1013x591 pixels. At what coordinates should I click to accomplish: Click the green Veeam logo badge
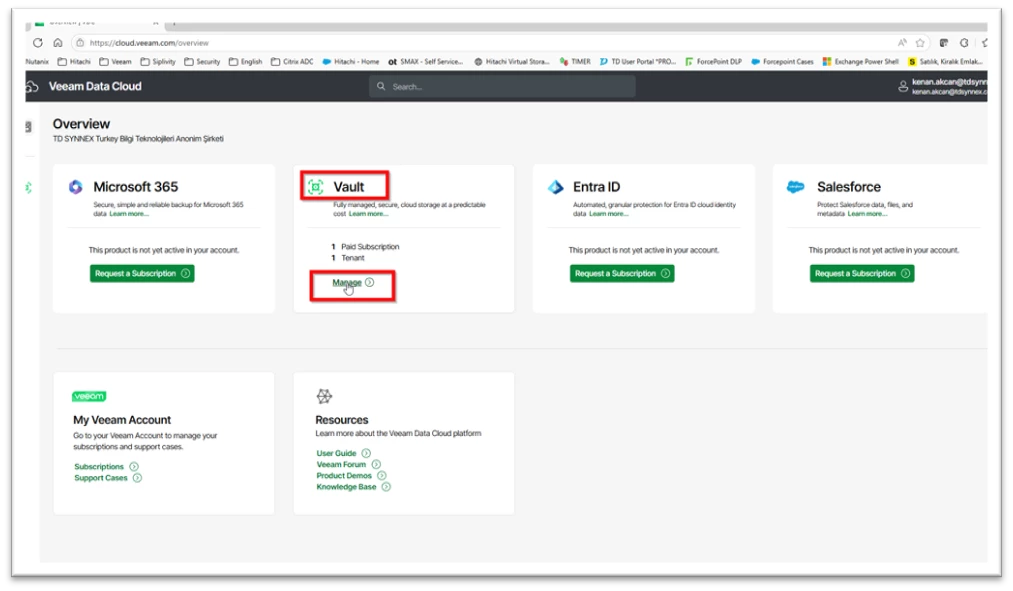(x=89, y=396)
